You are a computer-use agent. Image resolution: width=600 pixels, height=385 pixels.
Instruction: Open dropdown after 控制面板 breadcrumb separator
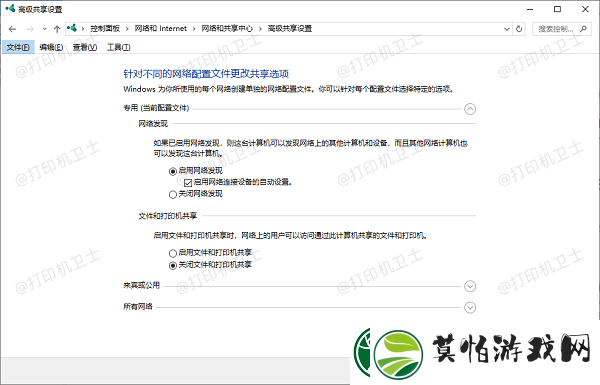127,29
